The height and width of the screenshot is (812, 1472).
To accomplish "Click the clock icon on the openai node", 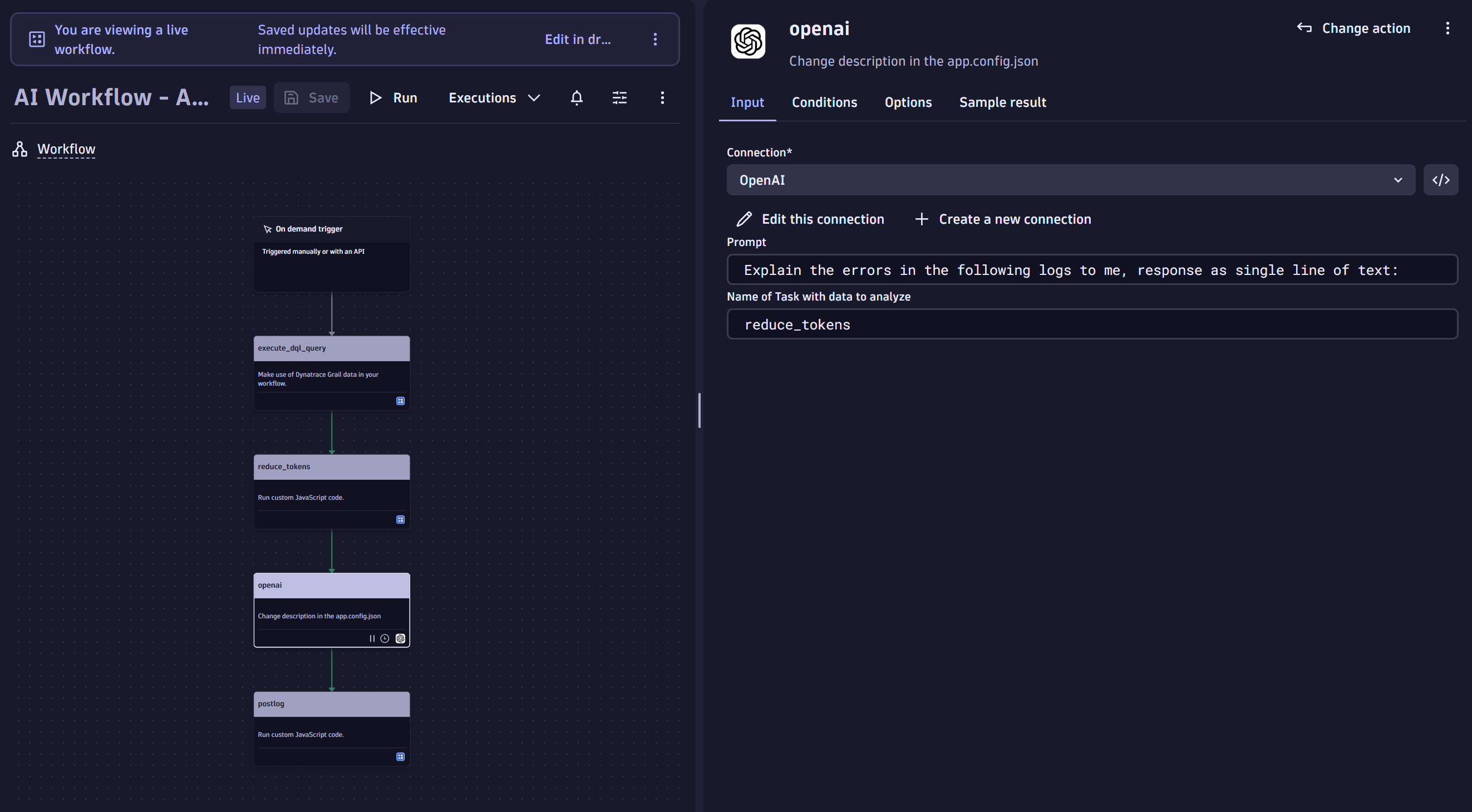I will [x=385, y=638].
